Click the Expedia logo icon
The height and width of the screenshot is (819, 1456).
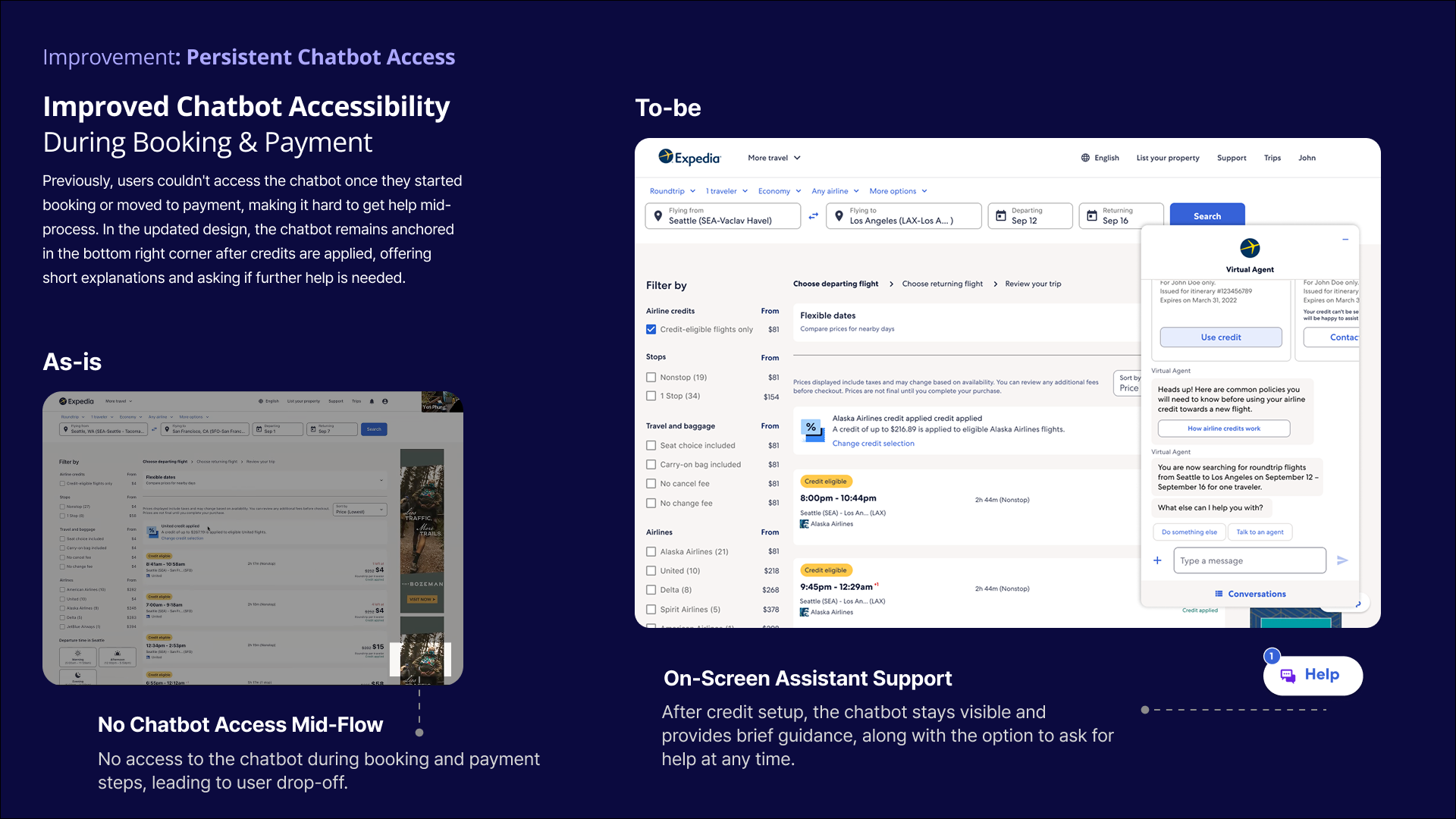666,156
